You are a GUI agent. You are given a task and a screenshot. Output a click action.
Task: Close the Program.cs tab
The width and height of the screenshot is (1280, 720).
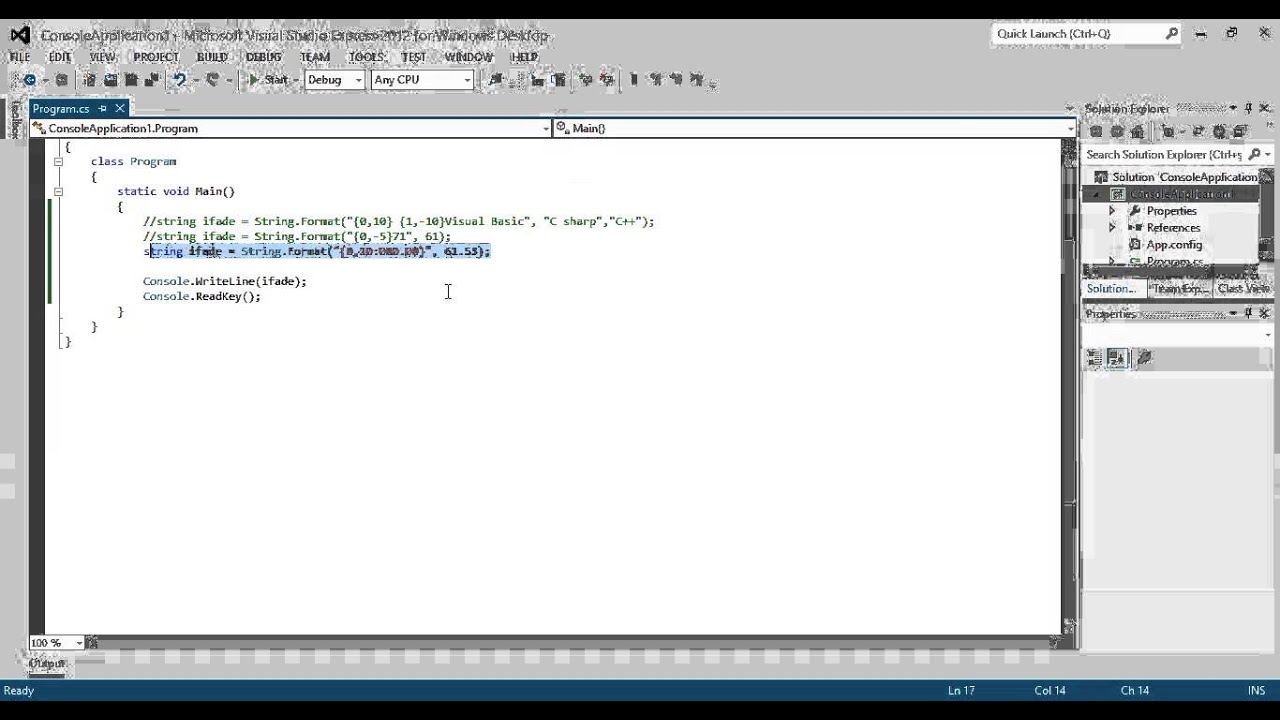pos(120,108)
